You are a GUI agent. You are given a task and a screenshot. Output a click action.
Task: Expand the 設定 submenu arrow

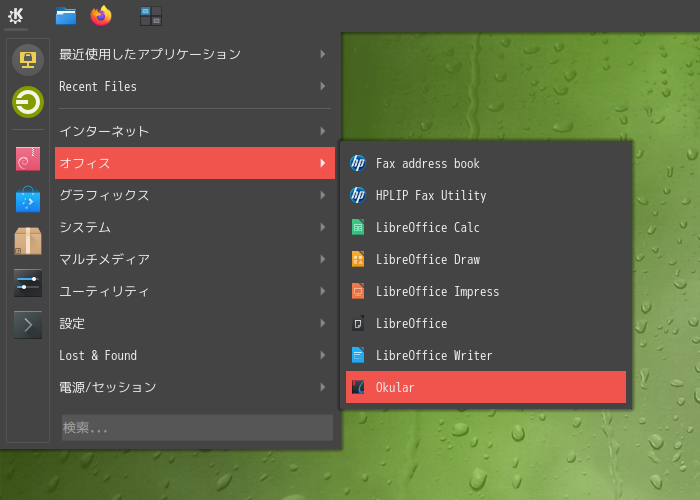coord(322,323)
